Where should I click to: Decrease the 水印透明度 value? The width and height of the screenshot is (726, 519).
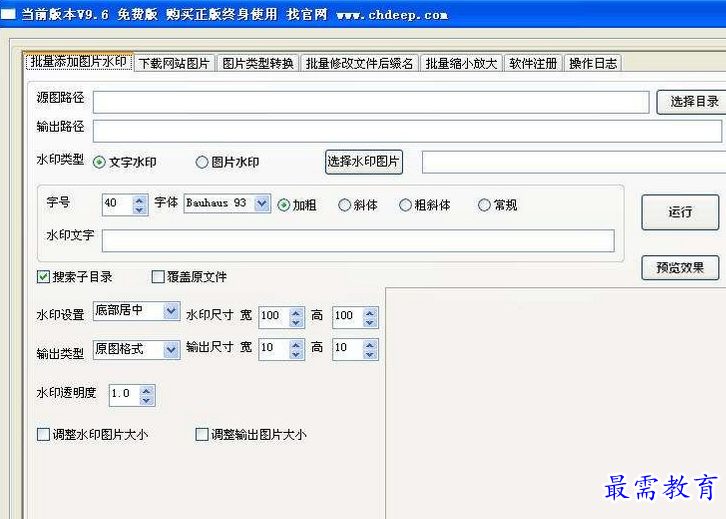pyautogui.click(x=146, y=400)
